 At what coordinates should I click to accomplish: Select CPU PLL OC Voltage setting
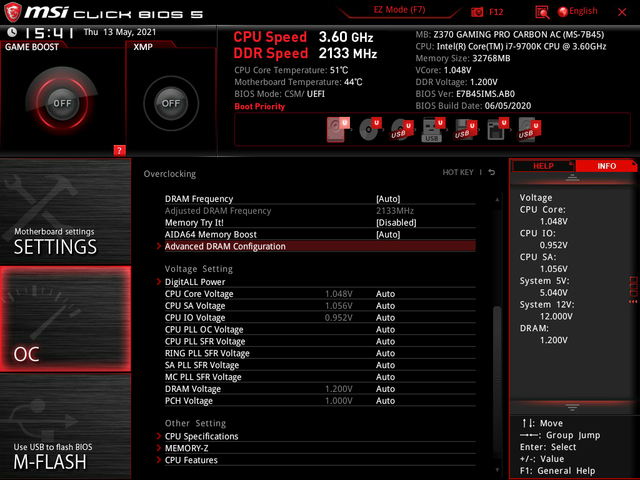(x=320, y=329)
